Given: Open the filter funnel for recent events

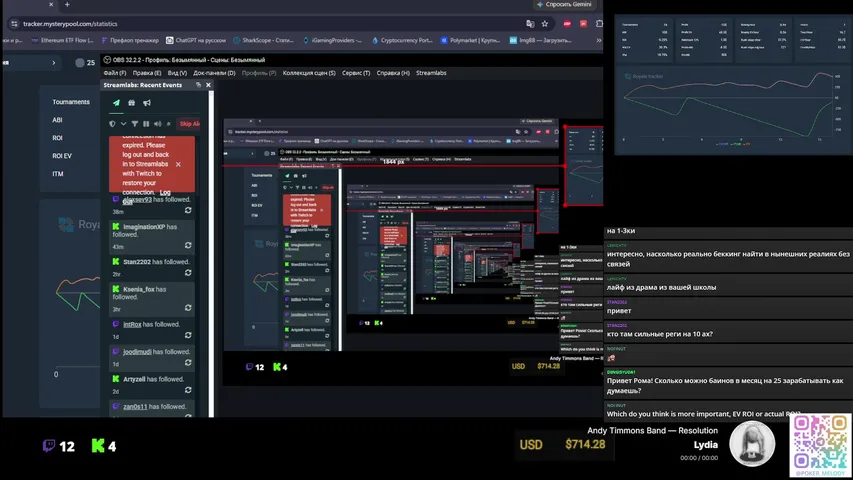Looking at the screenshot, I should coord(135,124).
